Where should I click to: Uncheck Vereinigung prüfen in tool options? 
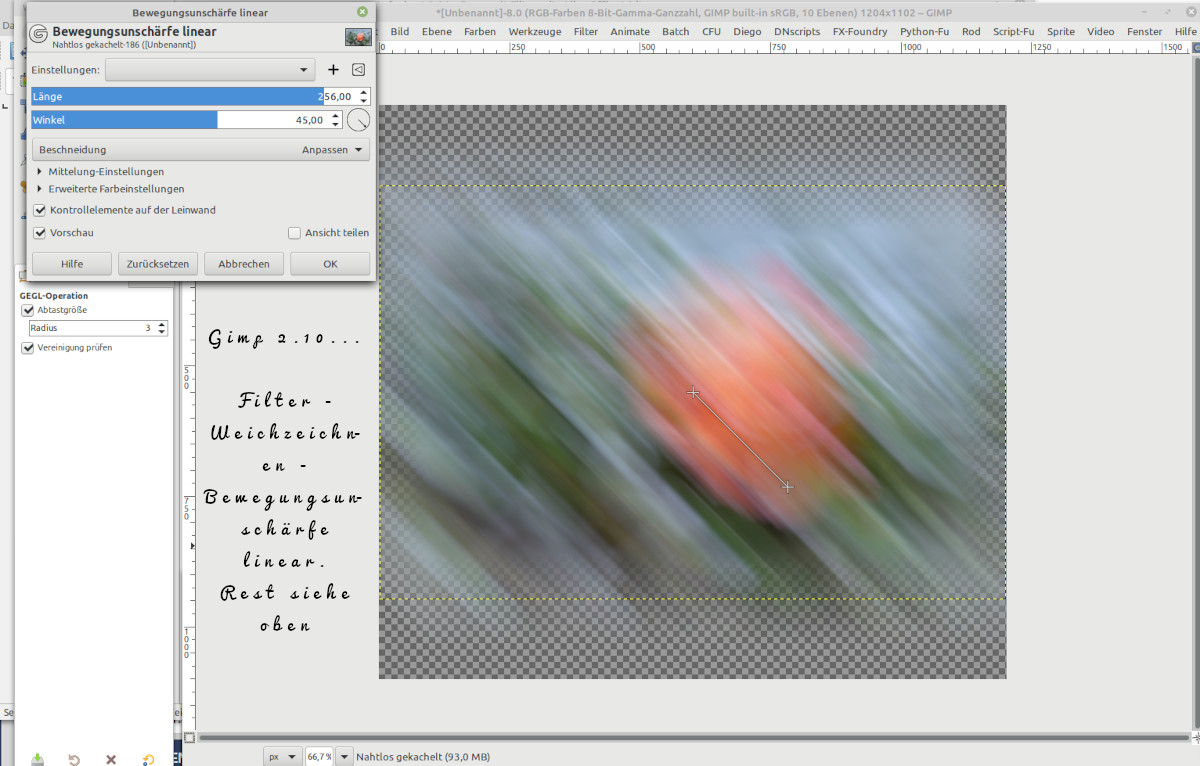click(28, 348)
